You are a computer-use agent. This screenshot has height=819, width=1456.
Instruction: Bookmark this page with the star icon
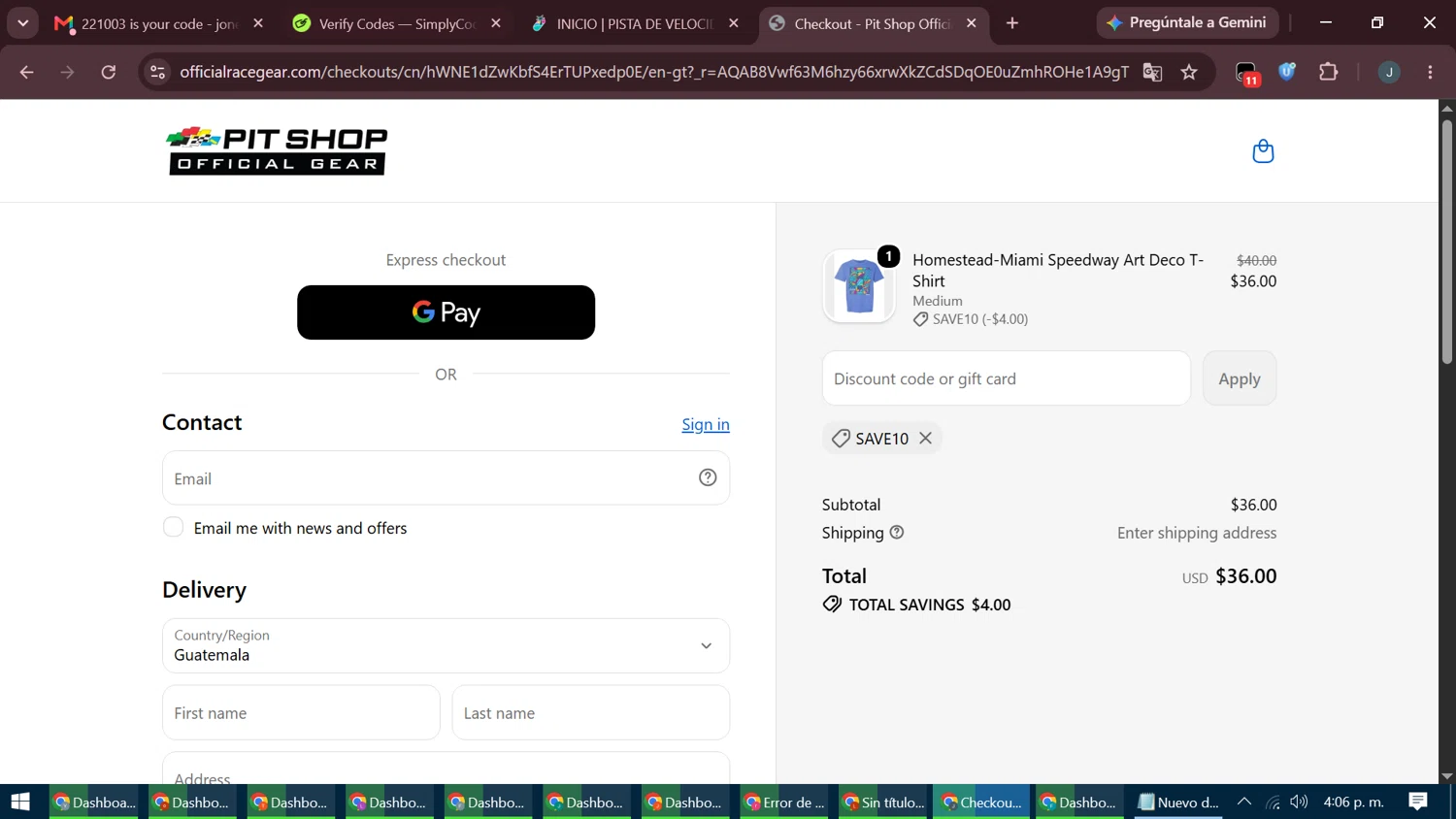click(x=1189, y=72)
